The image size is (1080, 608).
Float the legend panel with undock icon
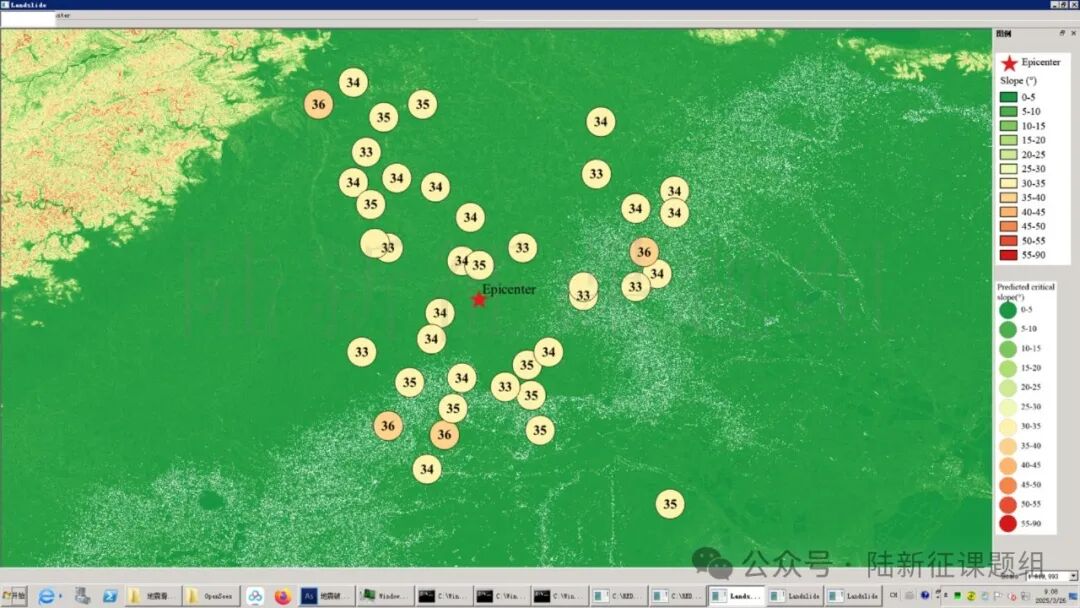(x=1062, y=33)
